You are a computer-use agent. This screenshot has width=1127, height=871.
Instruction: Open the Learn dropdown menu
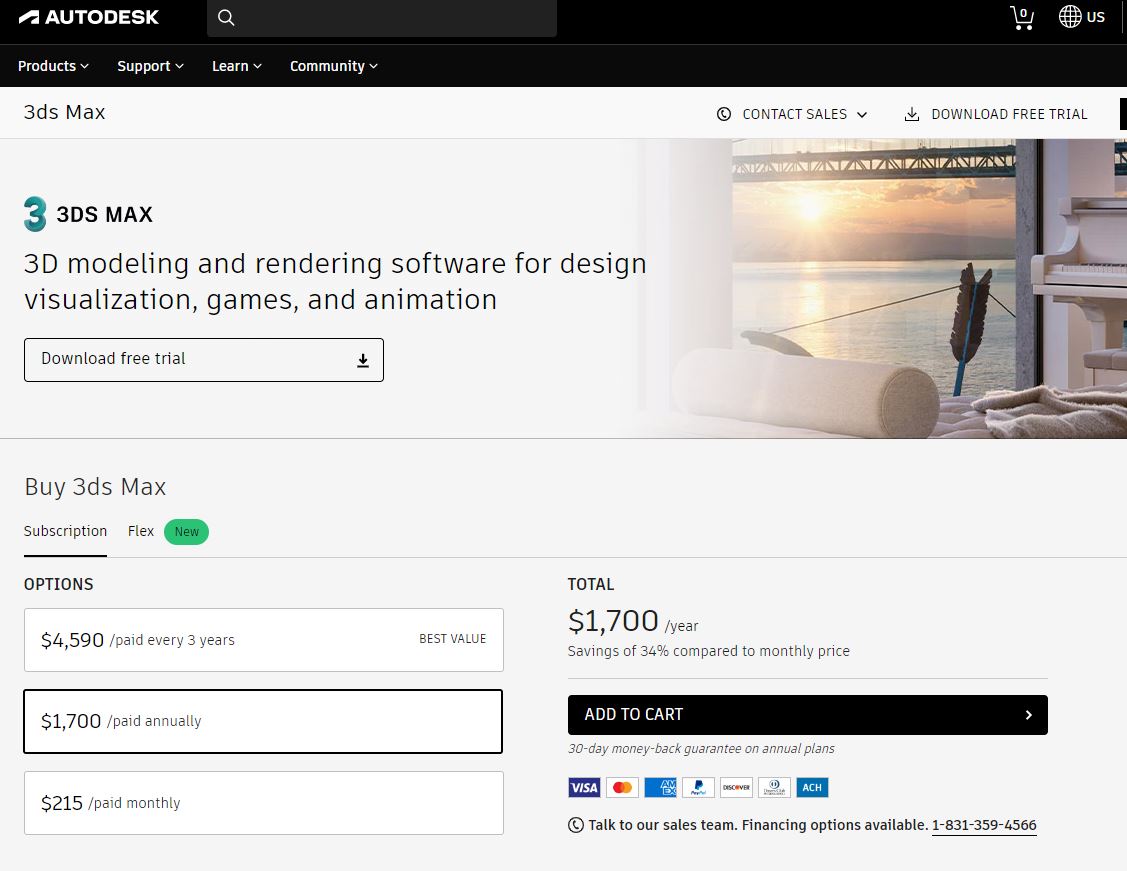pyautogui.click(x=236, y=66)
